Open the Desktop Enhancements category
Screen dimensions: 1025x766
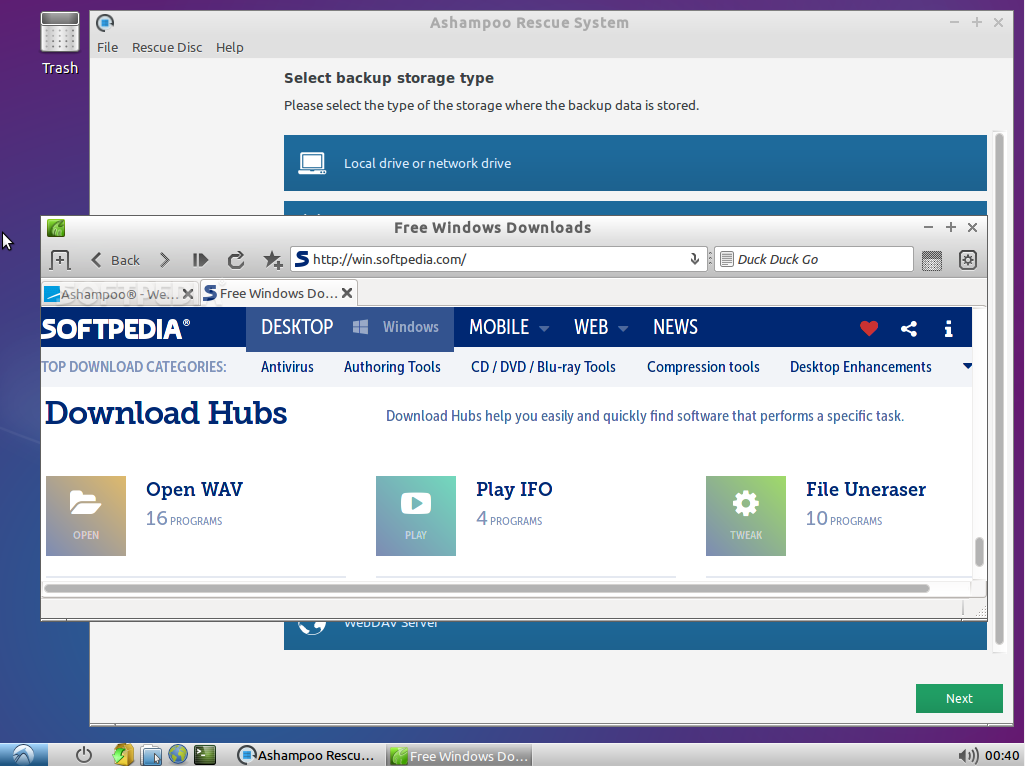coord(860,367)
